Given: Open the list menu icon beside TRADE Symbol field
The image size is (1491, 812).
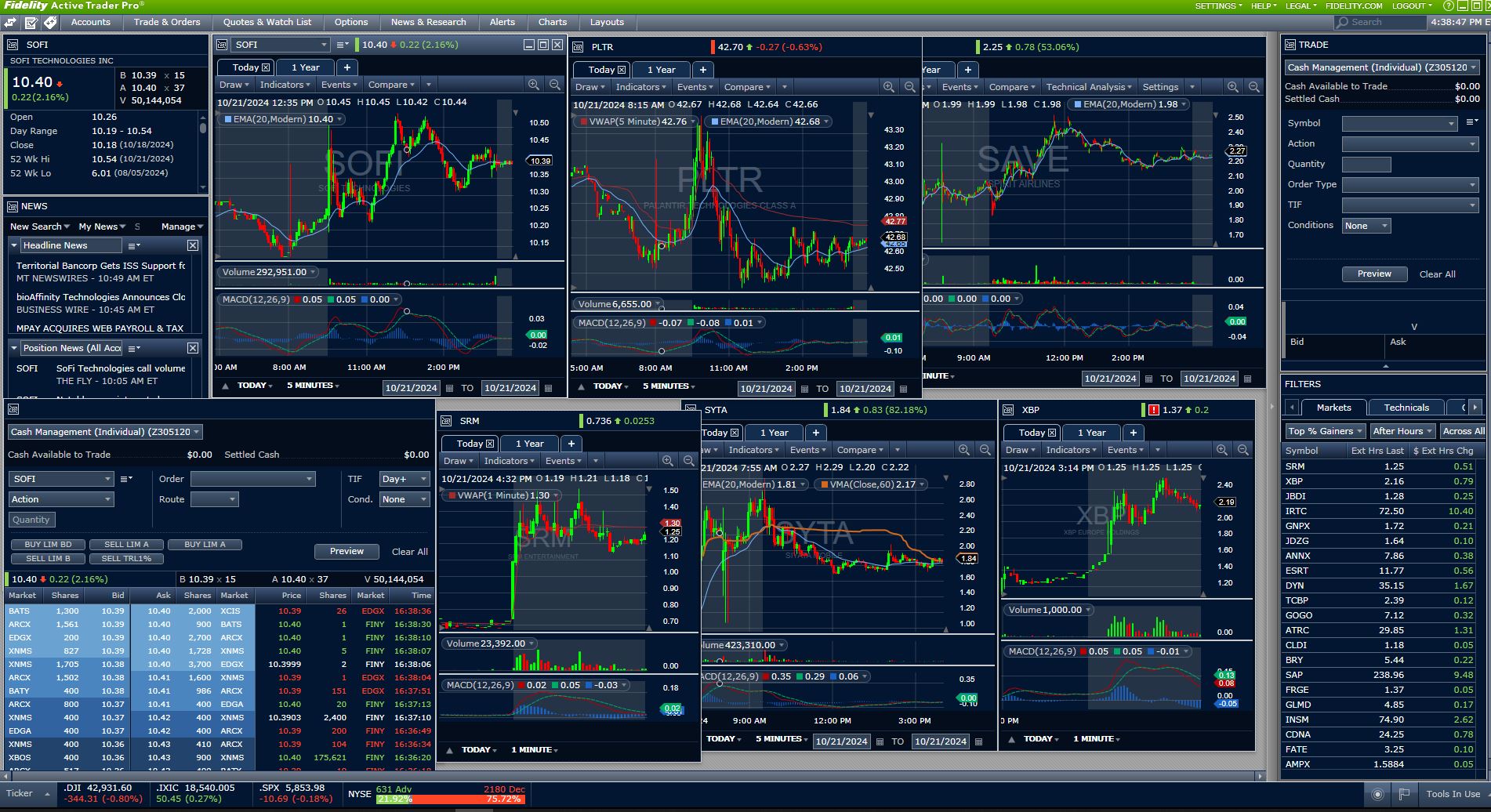Looking at the screenshot, I should 1471,122.
